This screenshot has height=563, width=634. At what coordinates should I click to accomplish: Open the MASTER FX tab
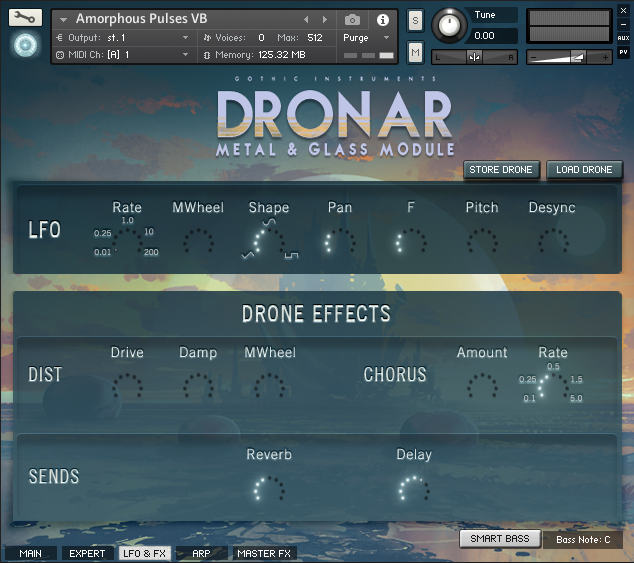(264, 553)
